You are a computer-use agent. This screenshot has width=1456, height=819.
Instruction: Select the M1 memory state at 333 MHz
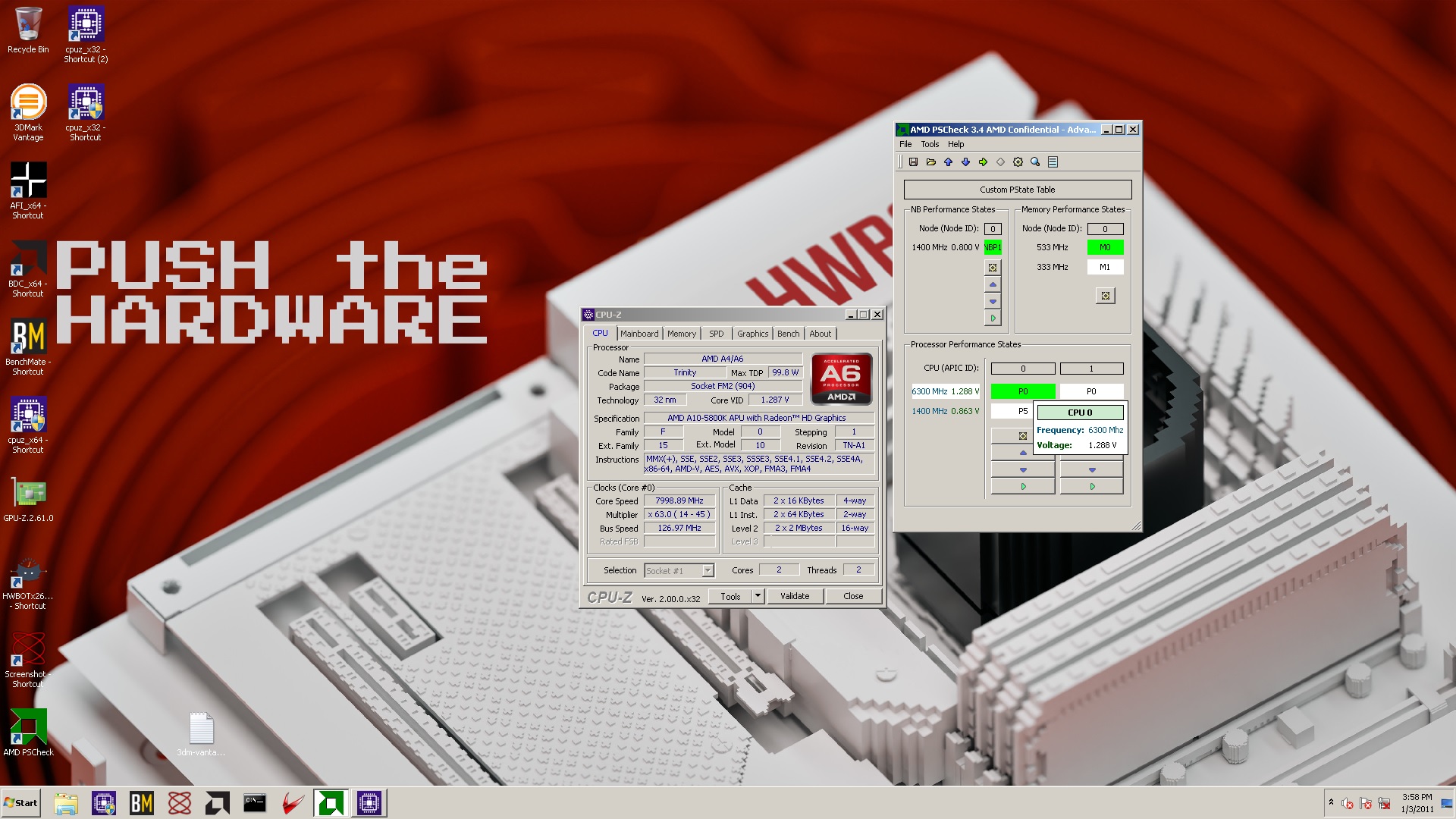click(1105, 267)
